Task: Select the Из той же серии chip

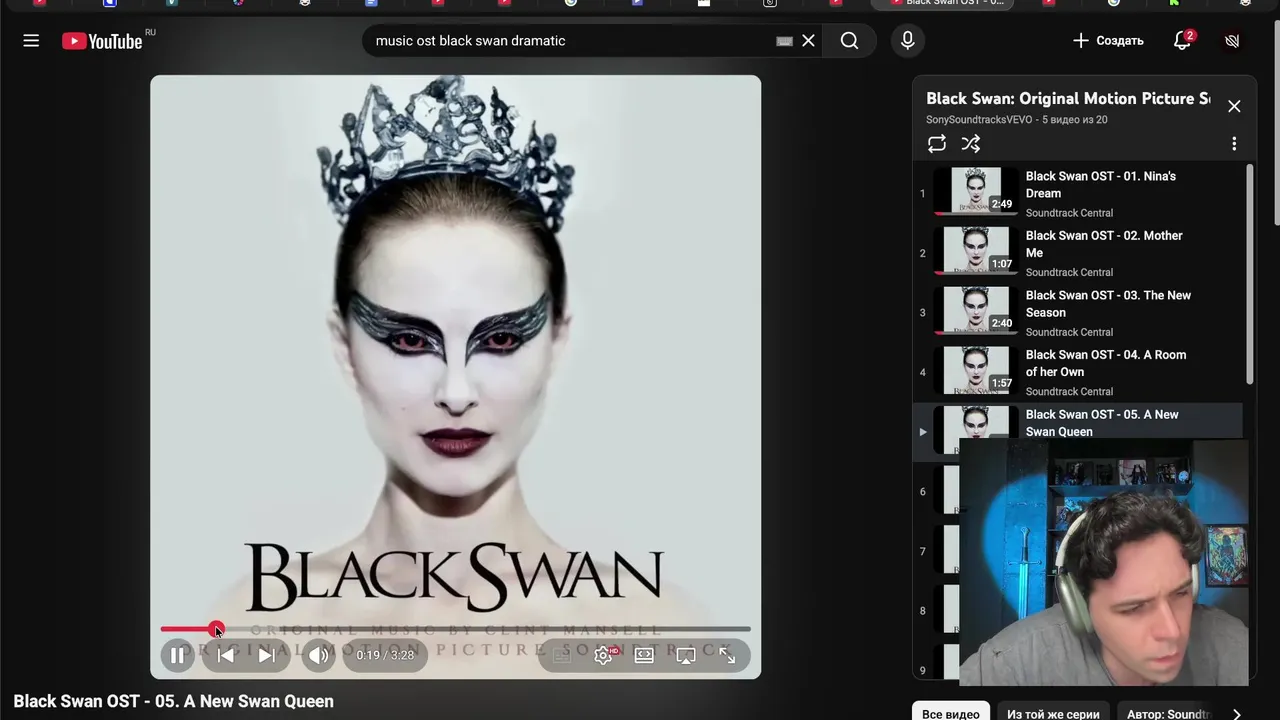Action: click(x=1053, y=713)
